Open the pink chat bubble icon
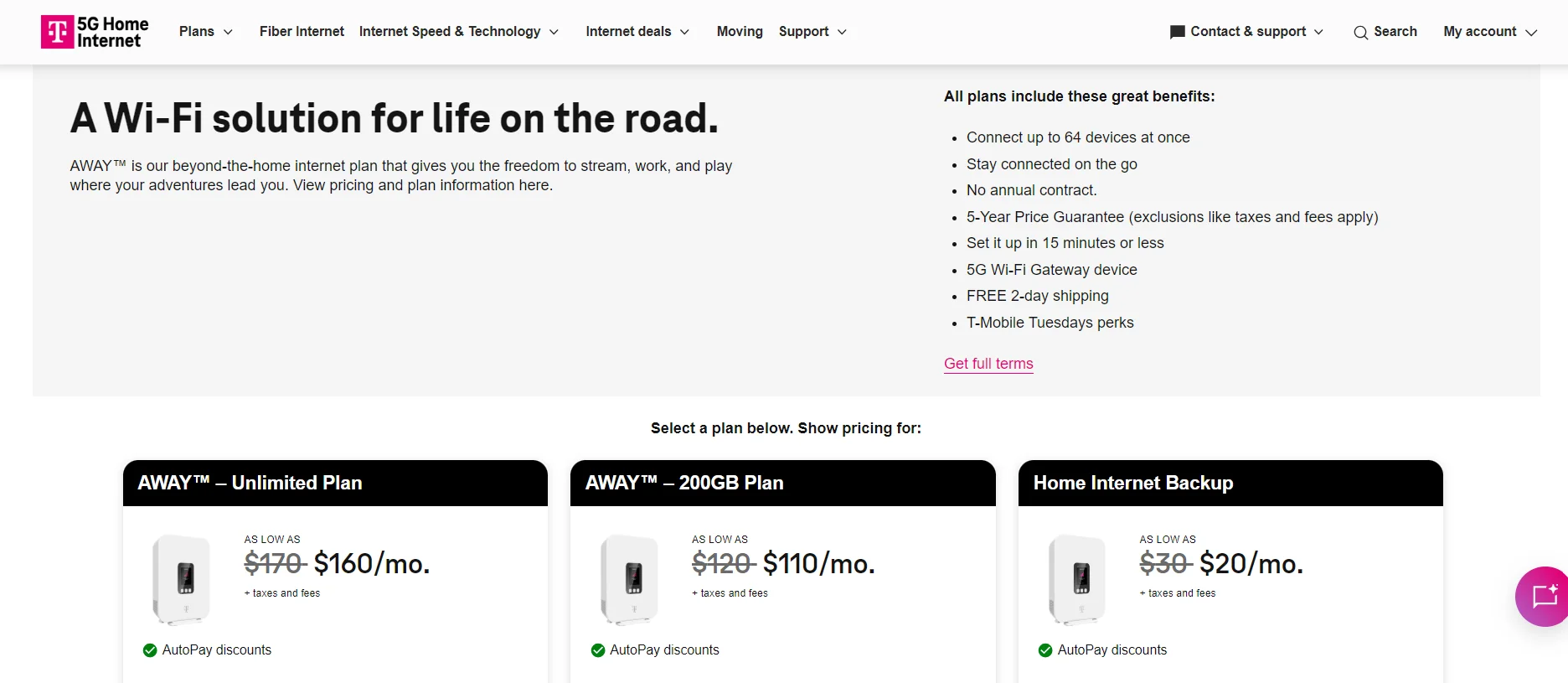1568x683 pixels. coord(1543,597)
